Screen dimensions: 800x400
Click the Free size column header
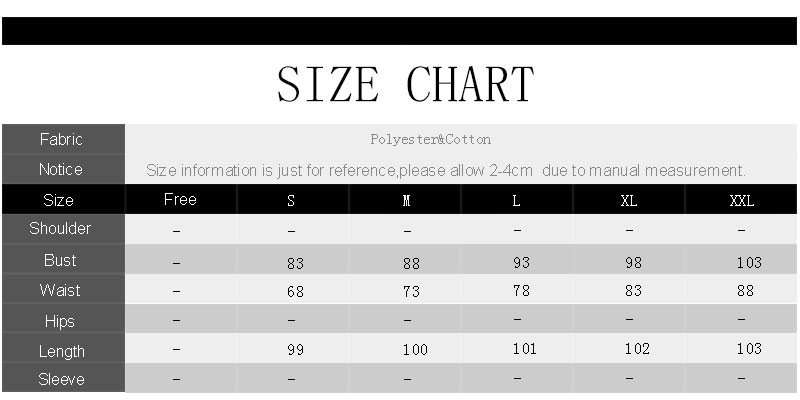pyautogui.click(x=180, y=199)
